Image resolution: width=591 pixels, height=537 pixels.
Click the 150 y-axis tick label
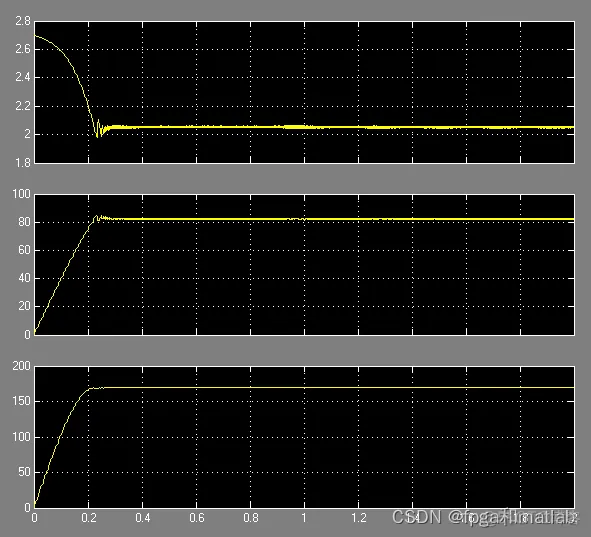(x=21, y=401)
